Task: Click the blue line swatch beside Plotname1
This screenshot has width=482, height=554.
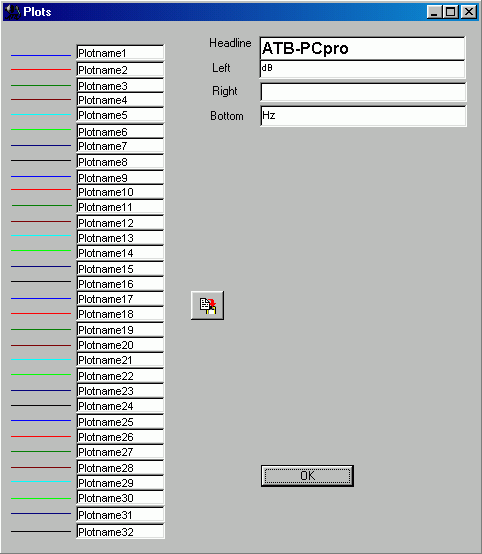Action: point(41,55)
